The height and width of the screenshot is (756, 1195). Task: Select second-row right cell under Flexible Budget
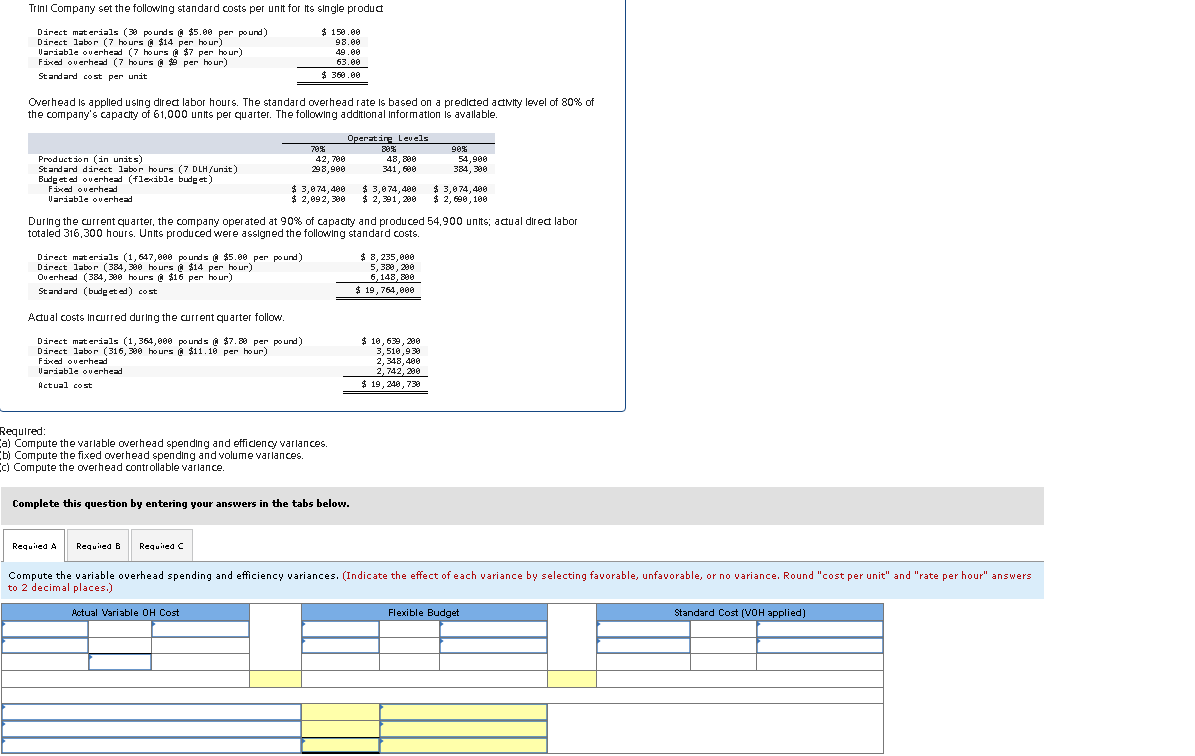493,645
